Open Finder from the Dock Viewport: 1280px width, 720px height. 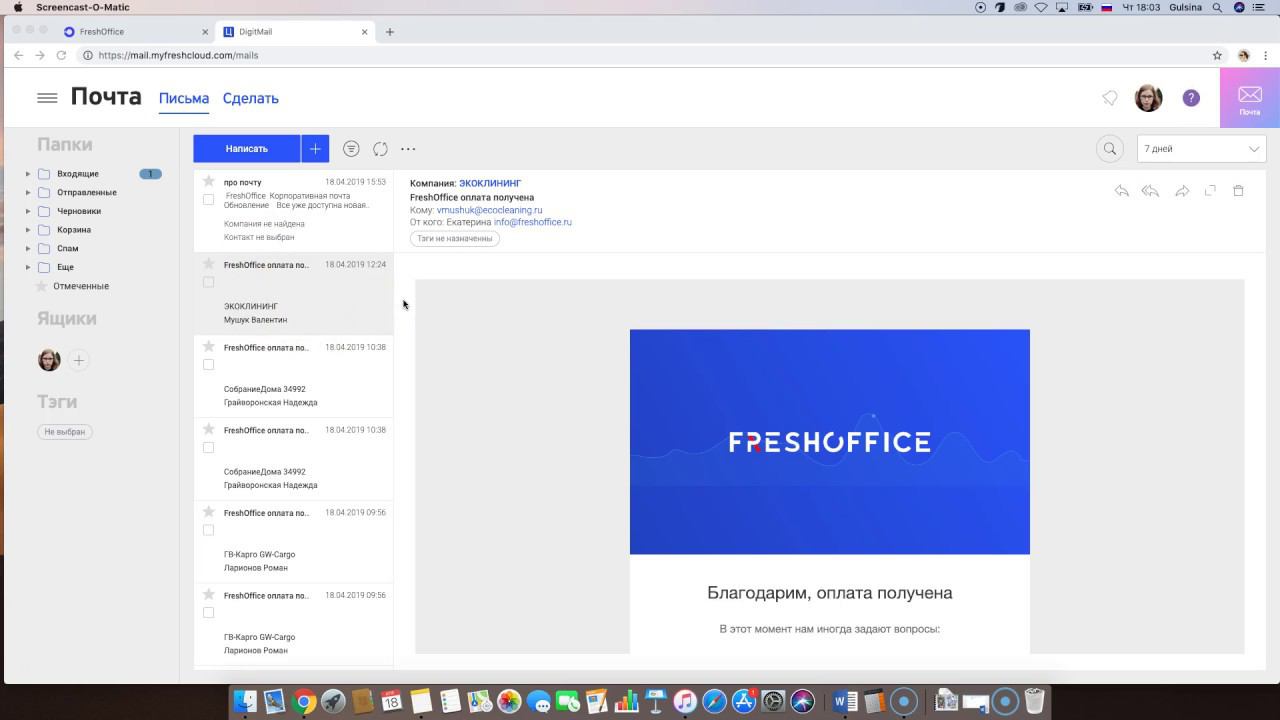pyautogui.click(x=245, y=702)
